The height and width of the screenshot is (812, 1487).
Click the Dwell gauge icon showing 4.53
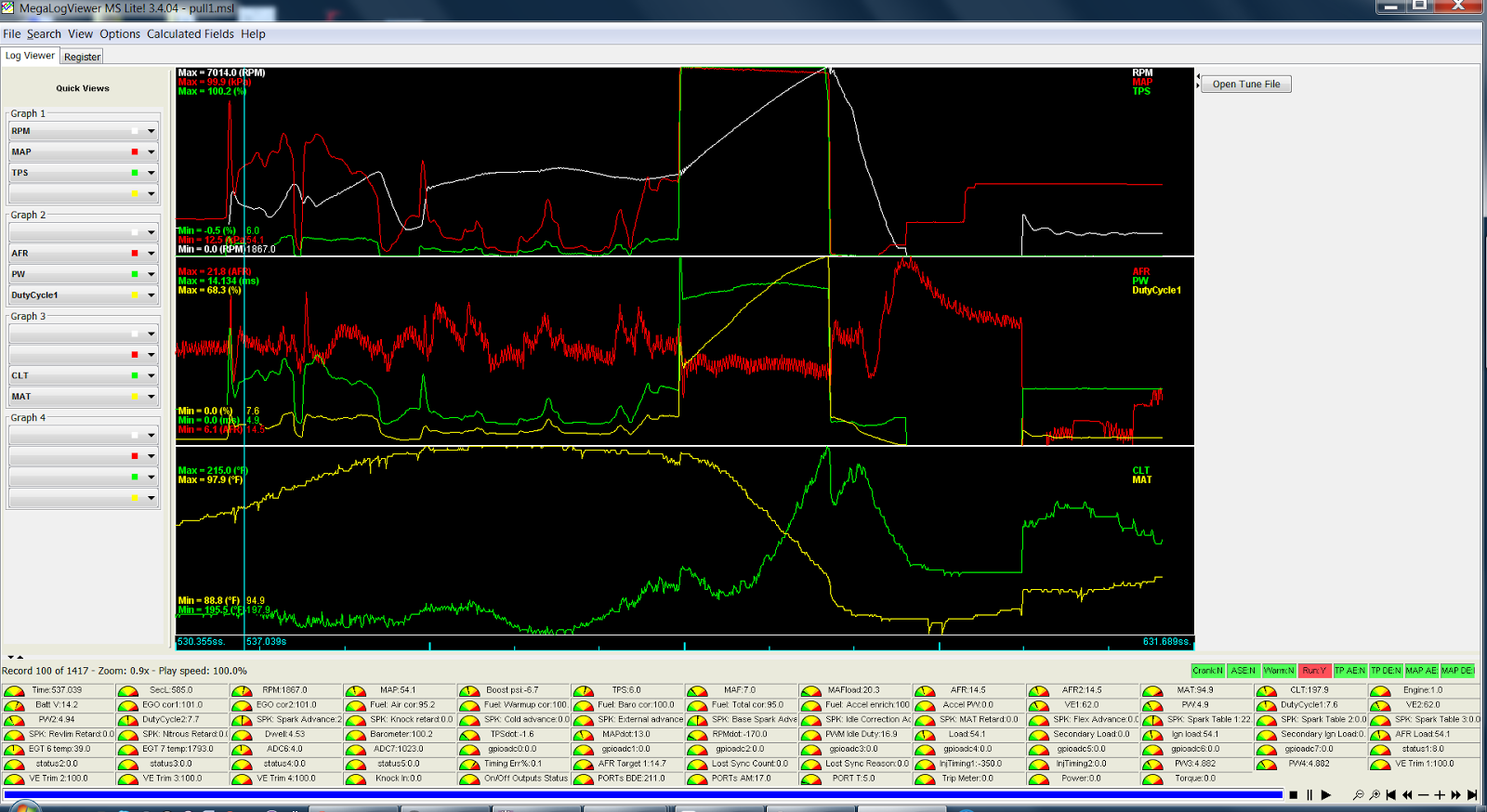tap(242, 735)
